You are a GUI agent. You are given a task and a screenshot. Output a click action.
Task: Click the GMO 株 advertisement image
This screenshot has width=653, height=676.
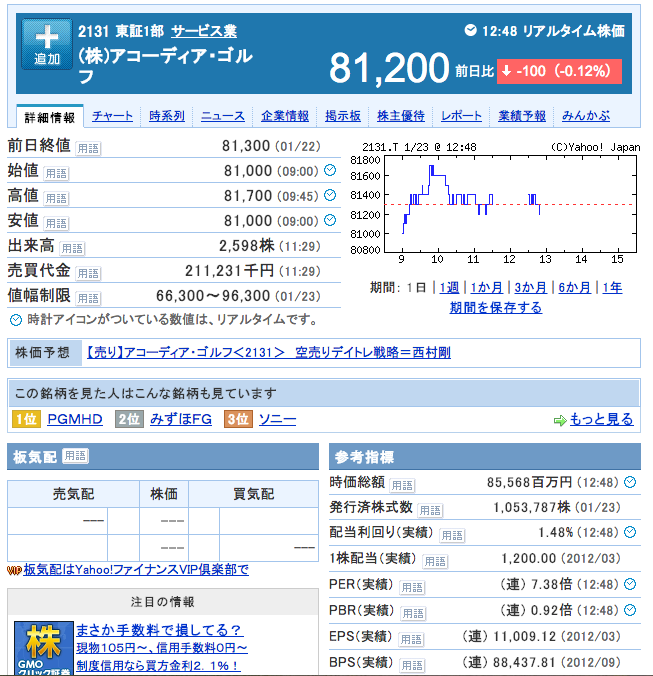[x=44, y=648]
